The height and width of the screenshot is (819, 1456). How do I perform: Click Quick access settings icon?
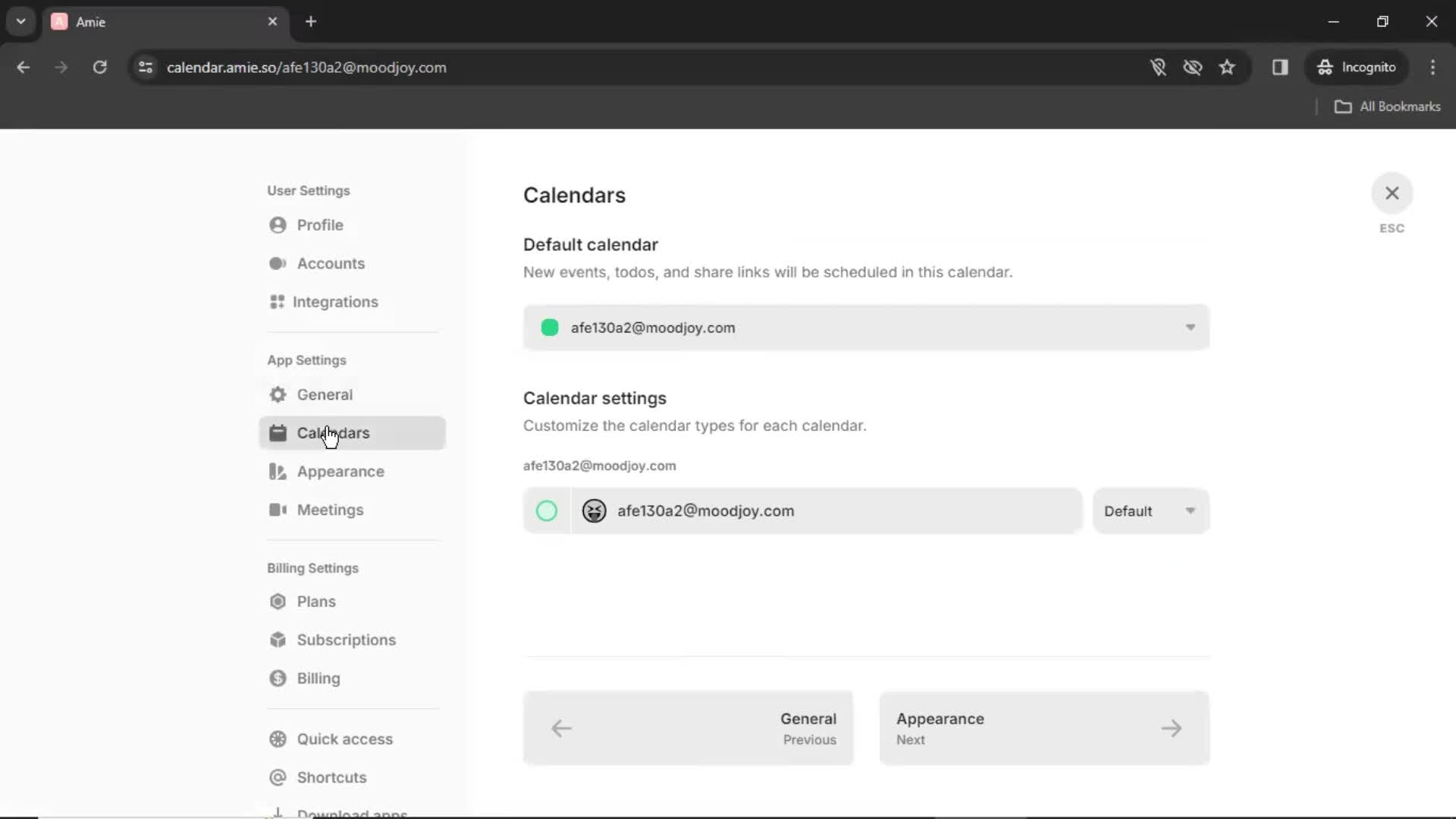[278, 739]
